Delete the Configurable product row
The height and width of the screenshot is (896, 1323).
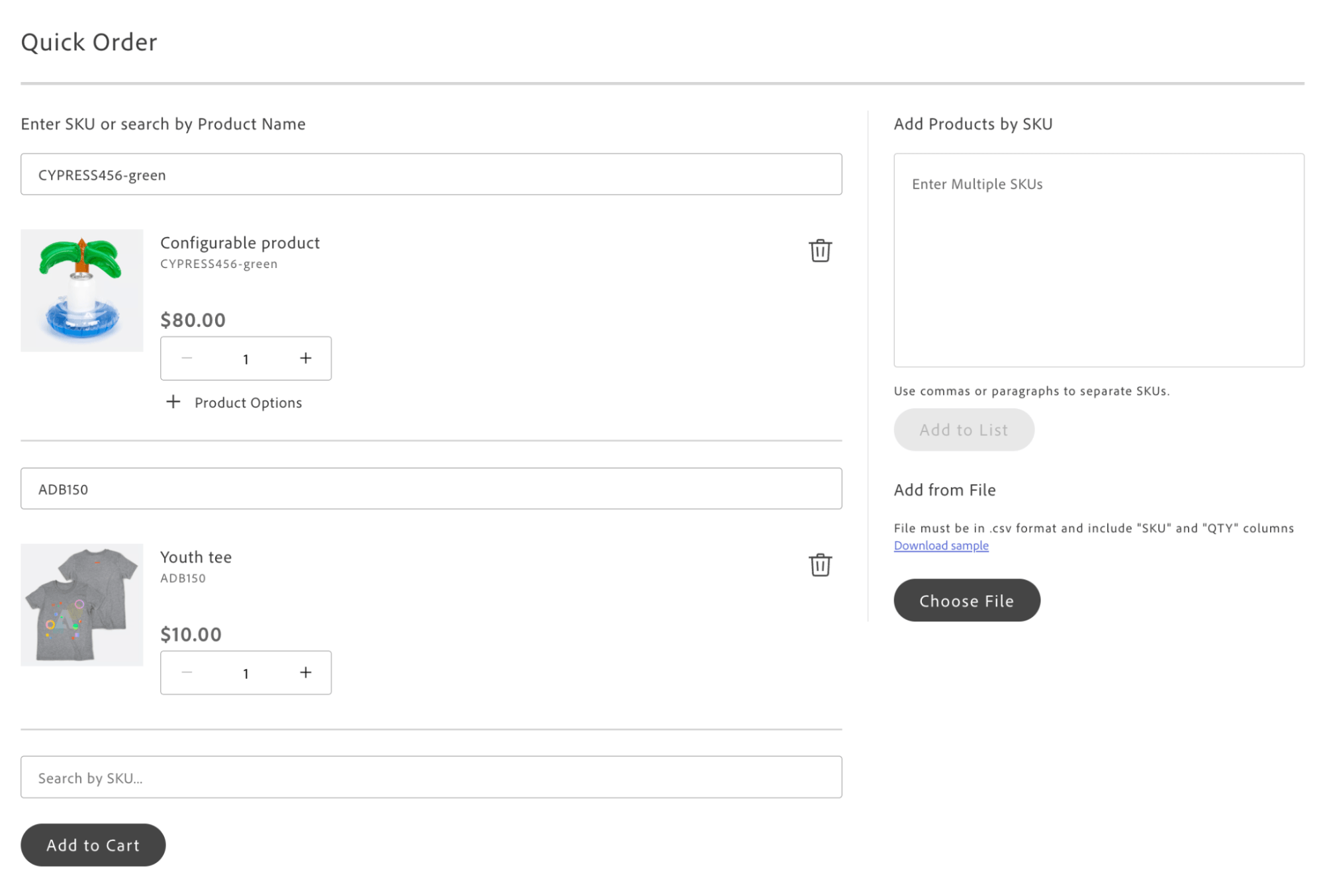pyautogui.click(x=820, y=251)
